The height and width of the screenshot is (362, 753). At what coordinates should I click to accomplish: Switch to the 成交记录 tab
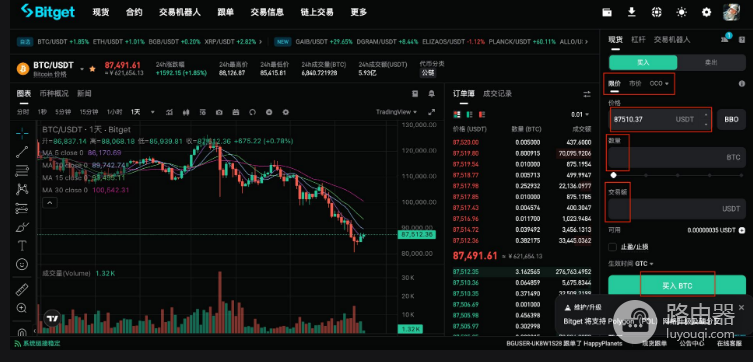(x=497, y=94)
